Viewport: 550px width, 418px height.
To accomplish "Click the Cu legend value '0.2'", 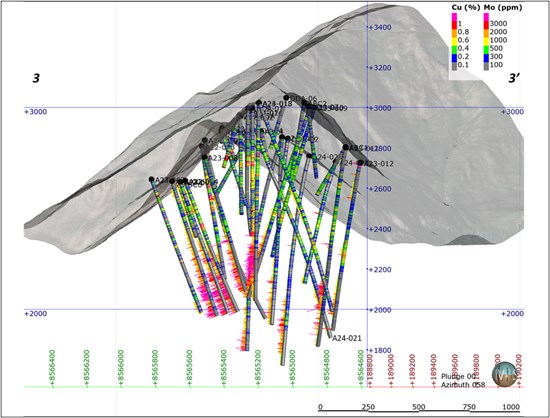I will [x=463, y=56].
